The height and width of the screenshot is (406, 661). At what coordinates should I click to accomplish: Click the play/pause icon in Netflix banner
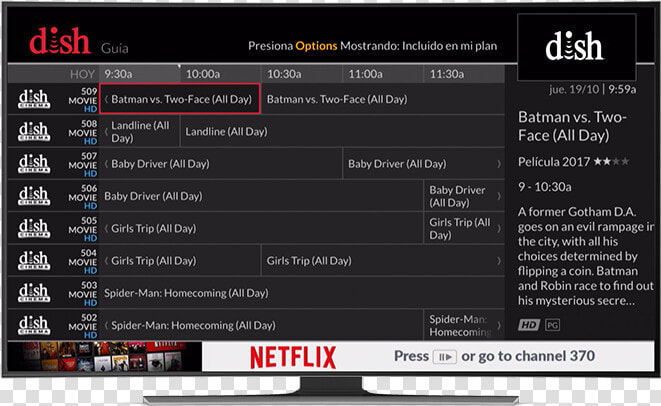[x=445, y=357]
